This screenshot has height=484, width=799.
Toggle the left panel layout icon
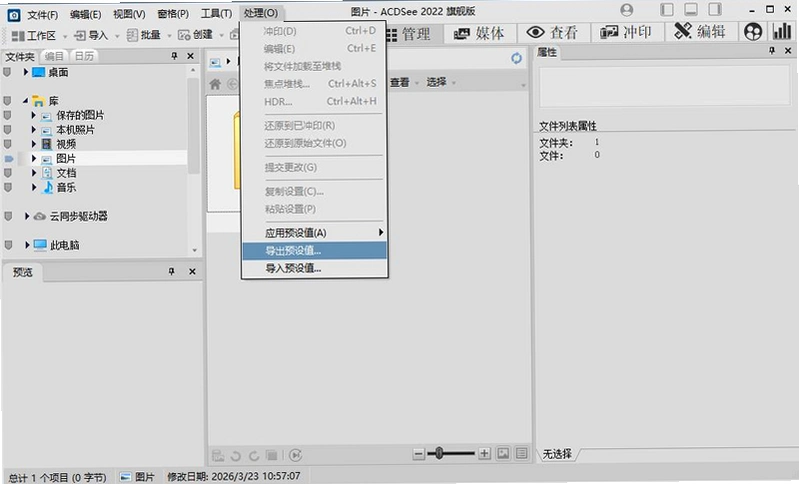667,10
